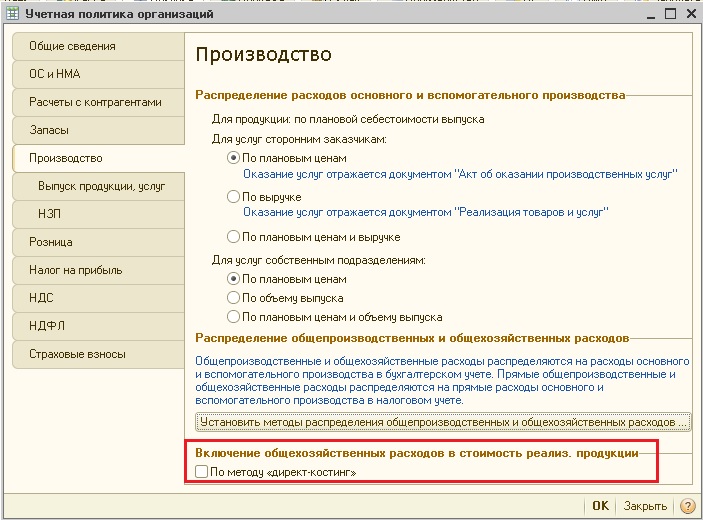
Task: Click label 'Для услуг собственным подразделениям:'
Action: (318, 260)
